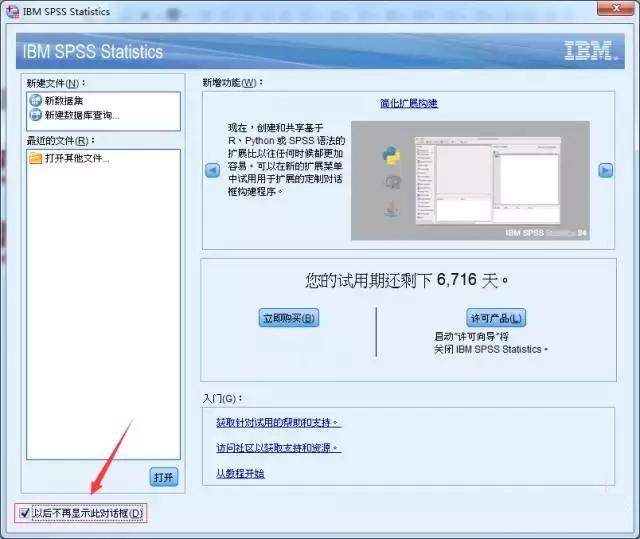Image resolution: width=640 pixels, height=539 pixels.
Task: Click the IBM logo in banner
Action: point(590,51)
